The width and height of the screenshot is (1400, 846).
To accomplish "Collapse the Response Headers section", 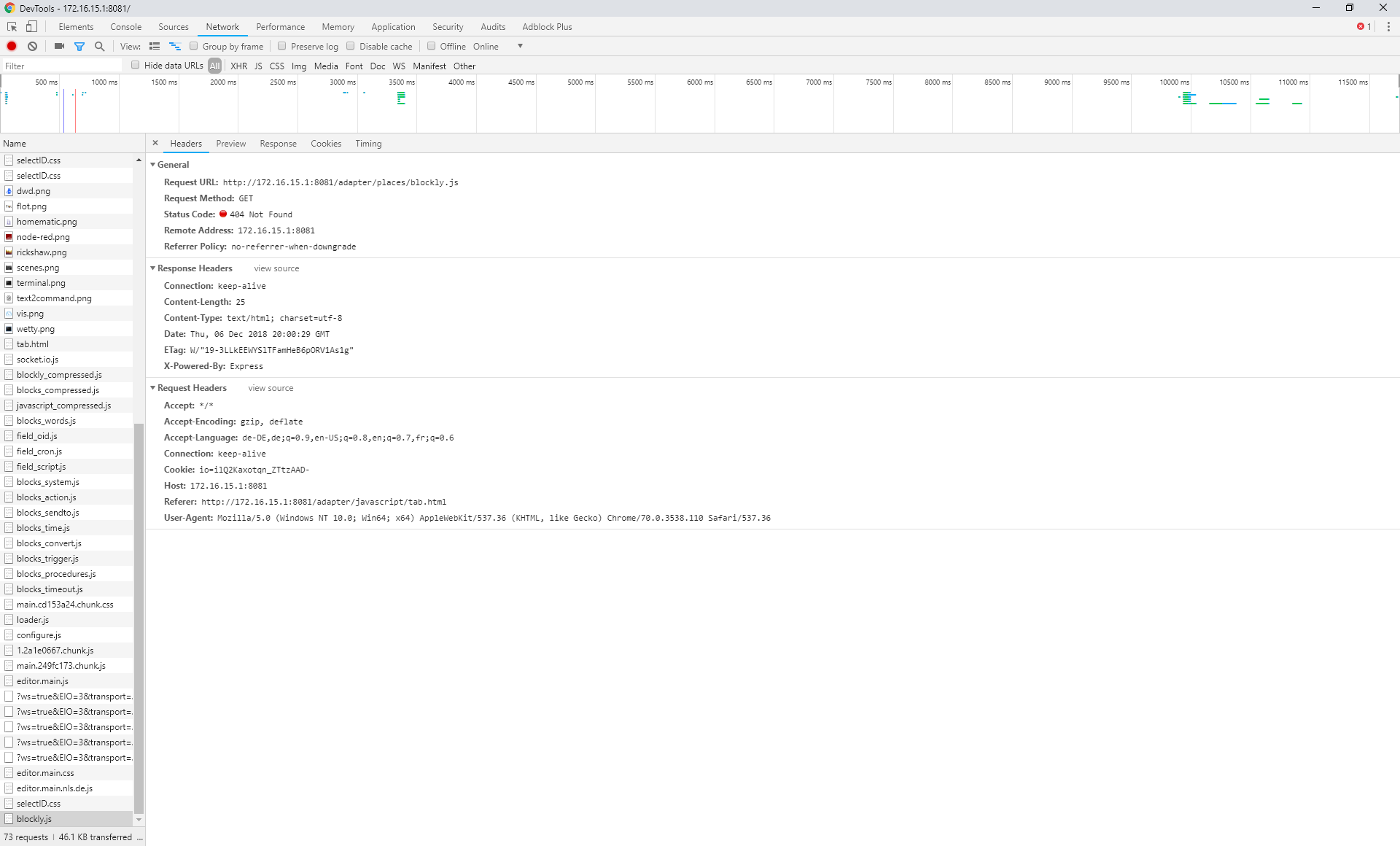I will tap(153, 268).
